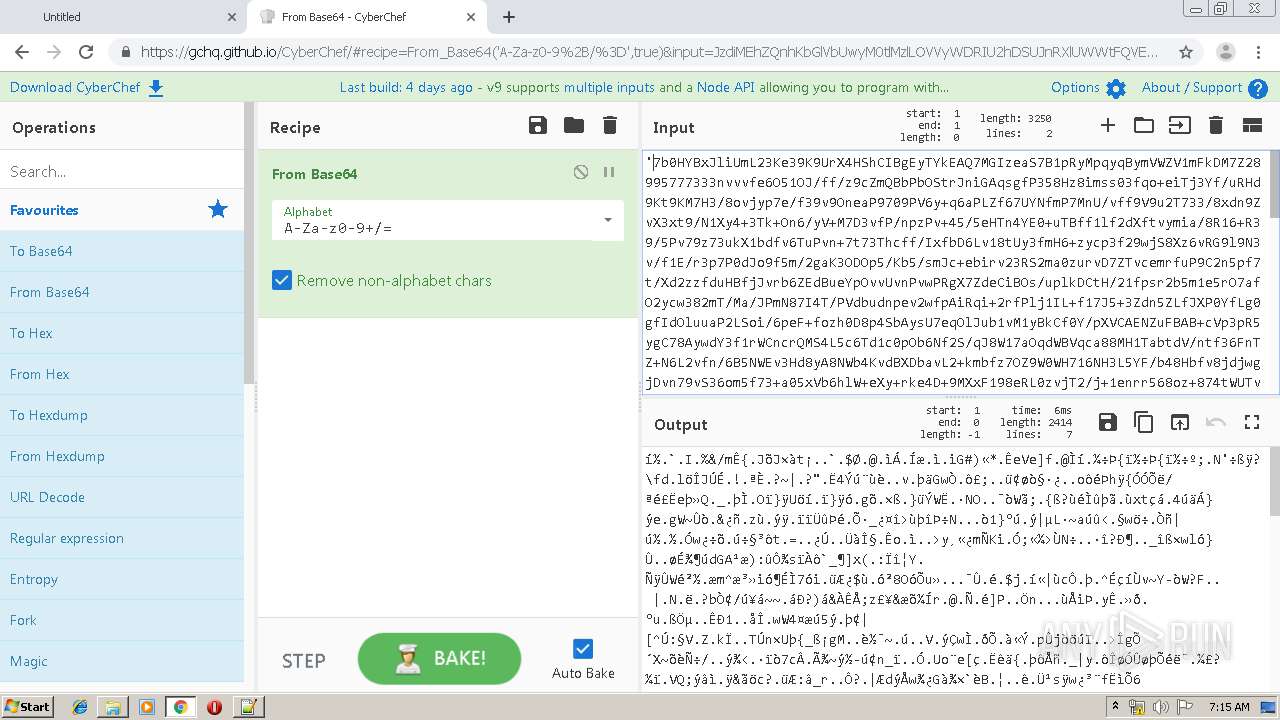This screenshot has width=1280, height=720.
Task: Select the From Hex operation
Action: [122, 374]
